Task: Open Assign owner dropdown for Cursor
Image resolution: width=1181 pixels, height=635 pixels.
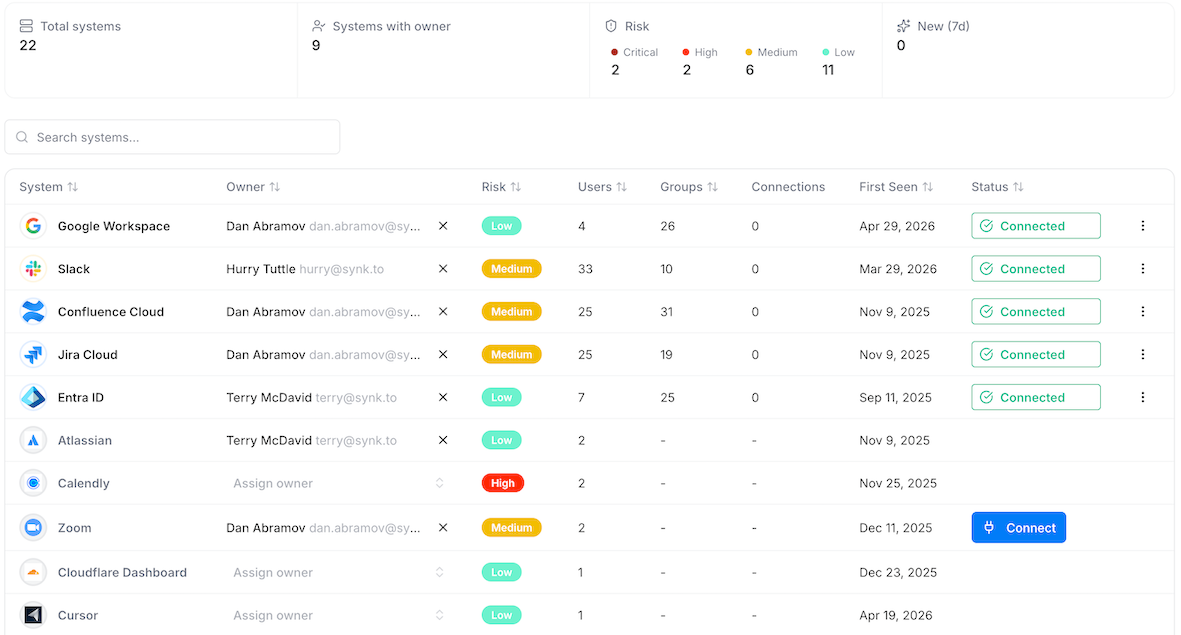Action: (x=337, y=615)
